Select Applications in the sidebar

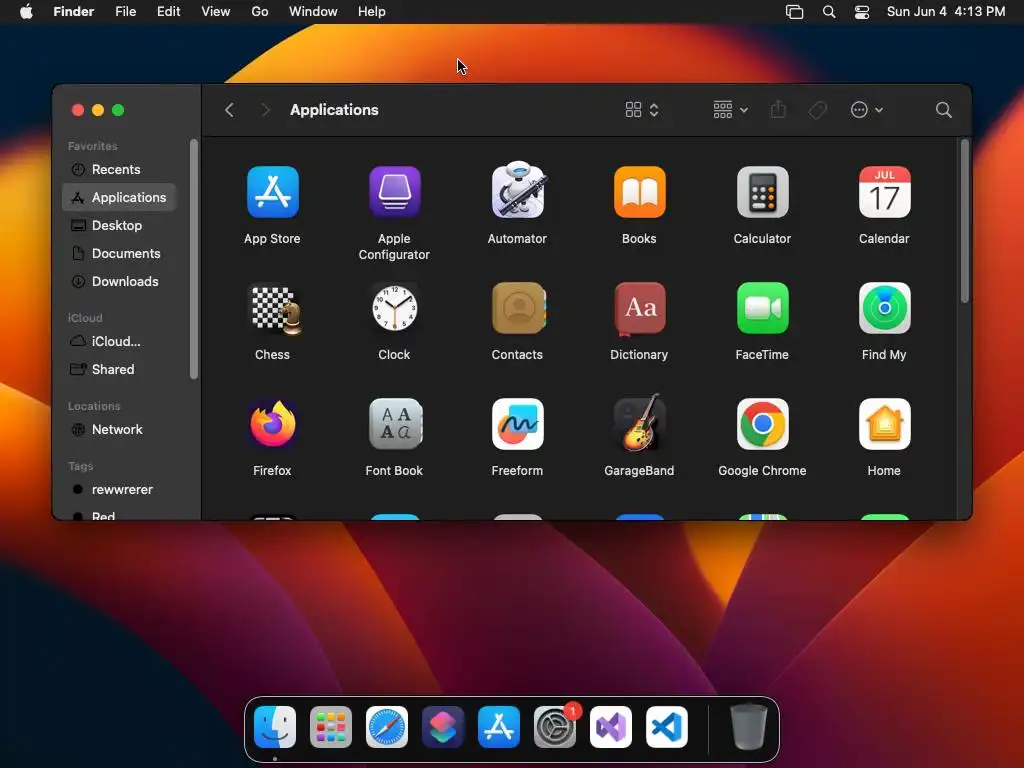pos(119,197)
